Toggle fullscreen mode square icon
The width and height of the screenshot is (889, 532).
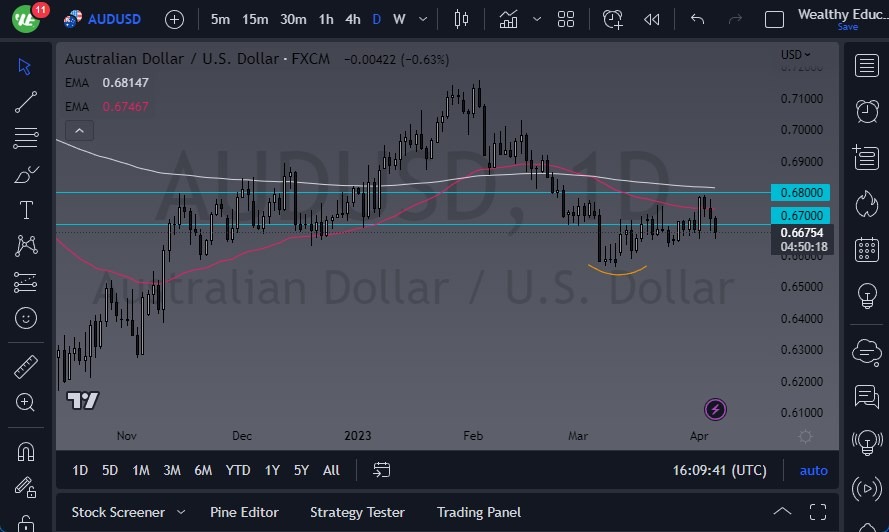tap(774, 19)
